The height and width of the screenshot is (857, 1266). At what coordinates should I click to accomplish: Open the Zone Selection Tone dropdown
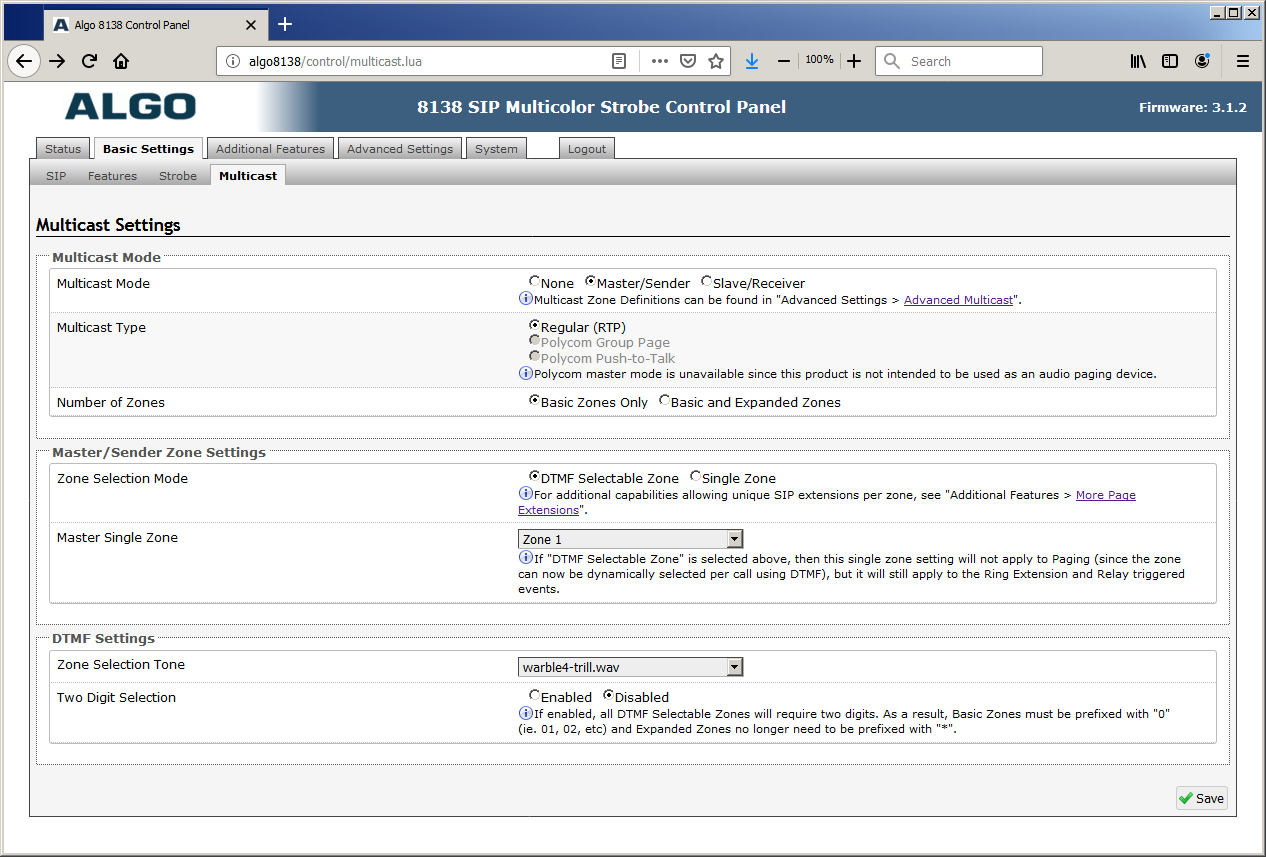click(734, 667)
